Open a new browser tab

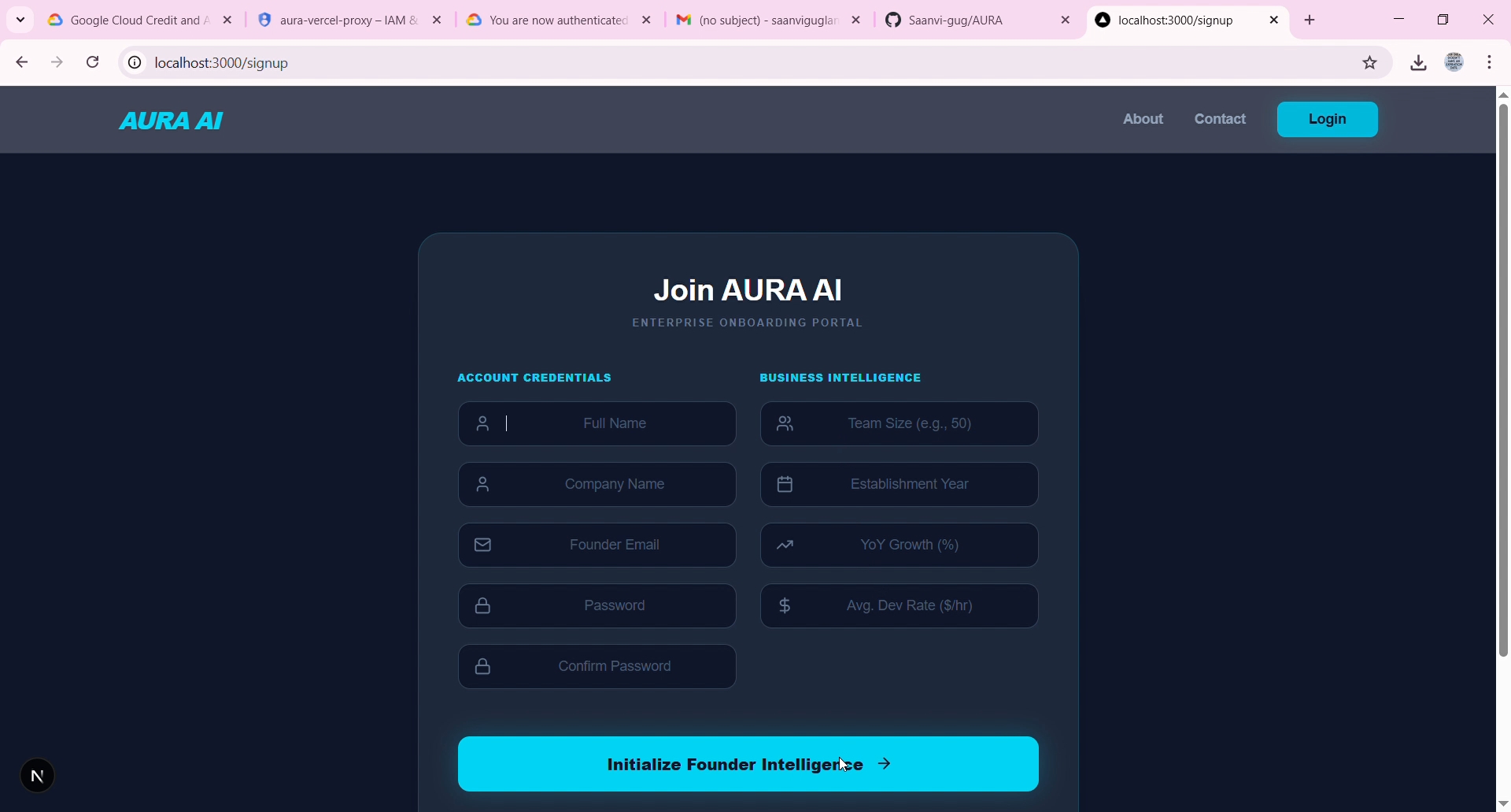pyautogui.click(x=1311, y=20)
